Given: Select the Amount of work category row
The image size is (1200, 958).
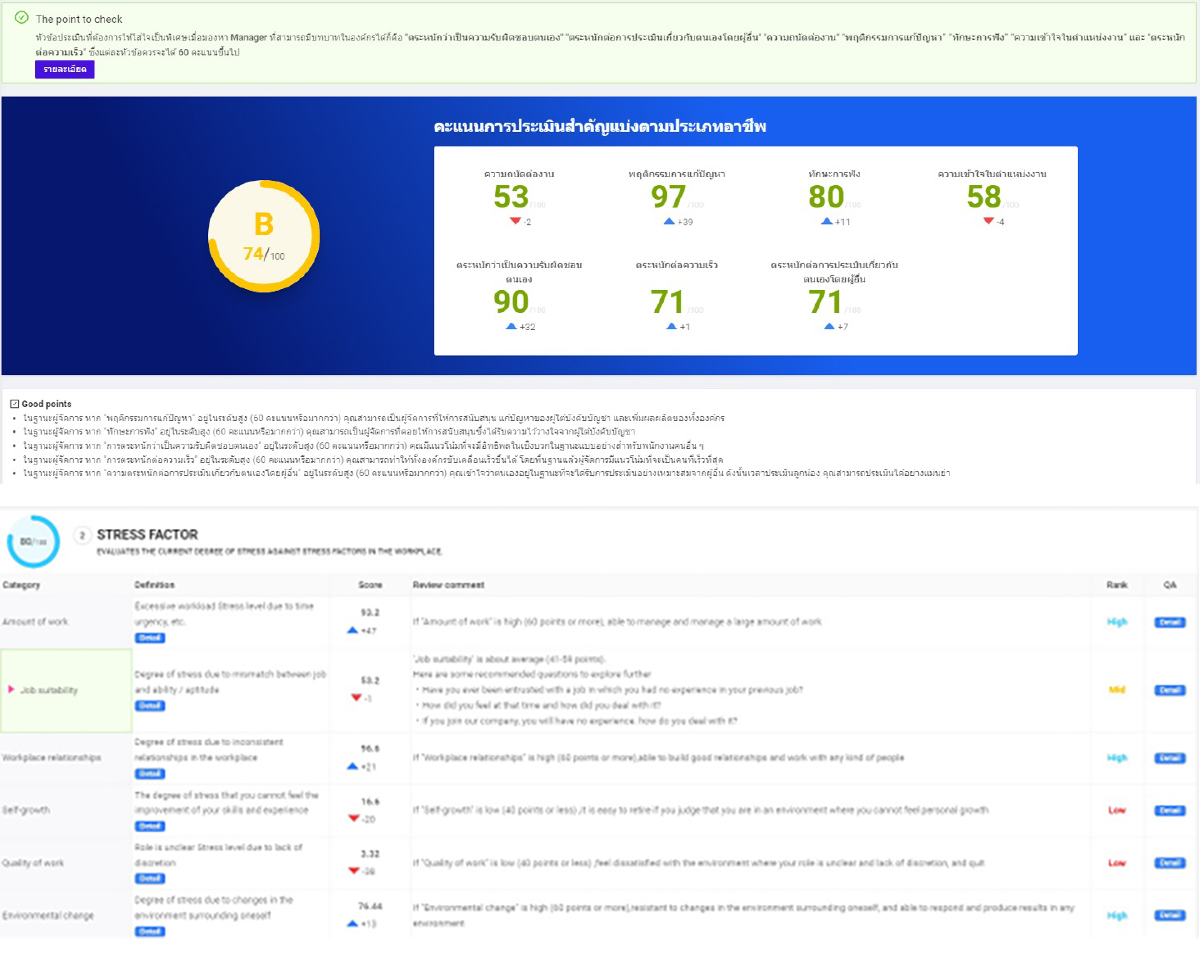Looking at the screenshot, I should click(600, 622).
